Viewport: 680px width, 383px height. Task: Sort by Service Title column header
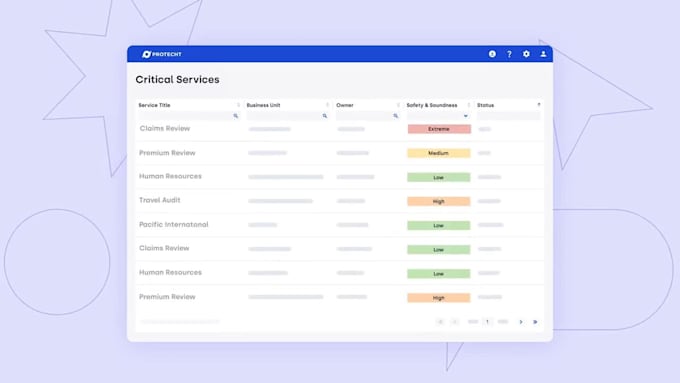tap(154, 105)
